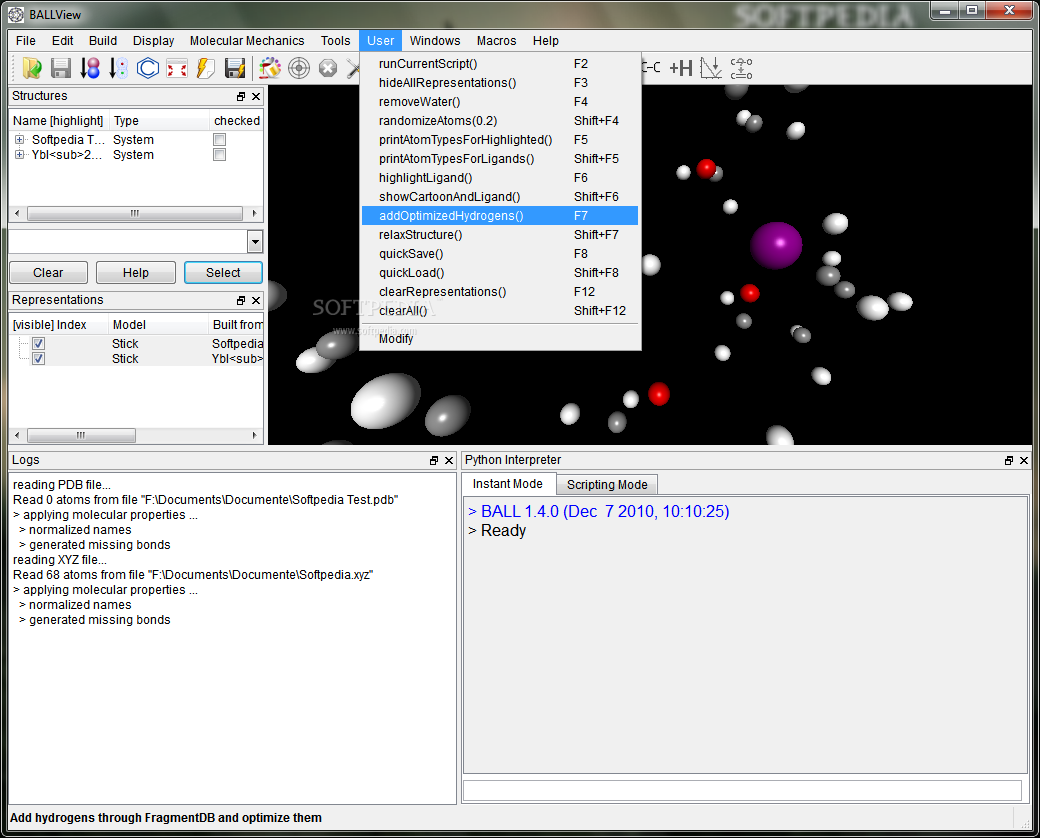Screen dimensions: 1040x838
Task: Open the Edit menu
Action: click(62, 40)
